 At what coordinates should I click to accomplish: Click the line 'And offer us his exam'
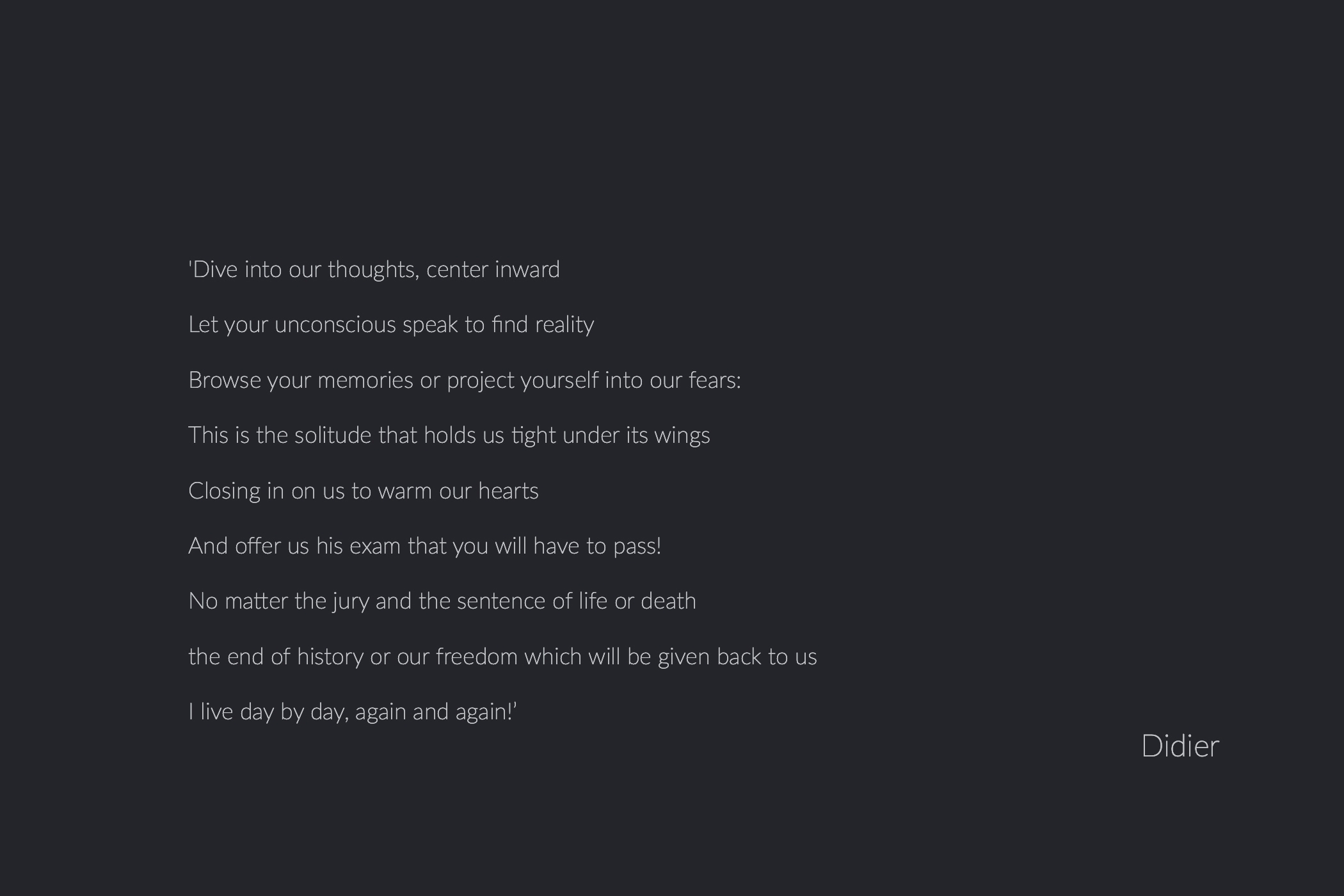pyautogui.click(x=424, y=546)
